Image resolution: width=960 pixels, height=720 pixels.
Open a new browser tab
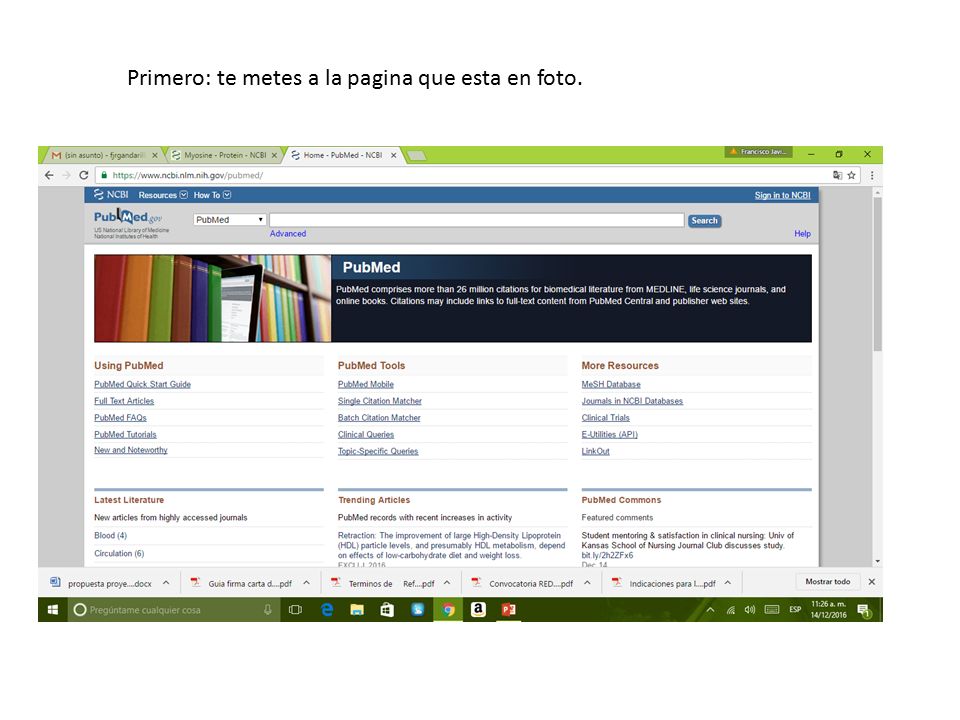tap(416, 156)
